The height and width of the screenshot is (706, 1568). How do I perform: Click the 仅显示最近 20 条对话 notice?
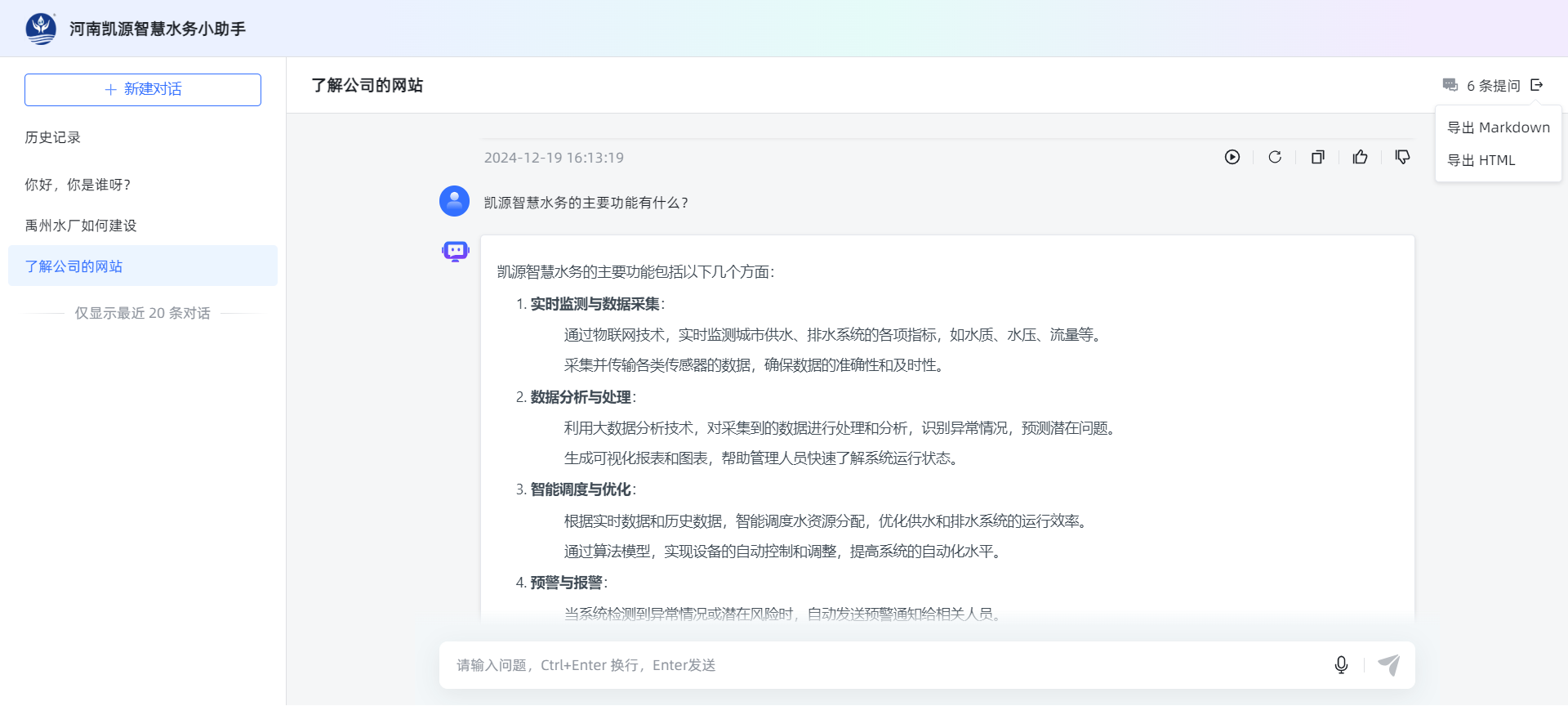(x=143, y=313)
